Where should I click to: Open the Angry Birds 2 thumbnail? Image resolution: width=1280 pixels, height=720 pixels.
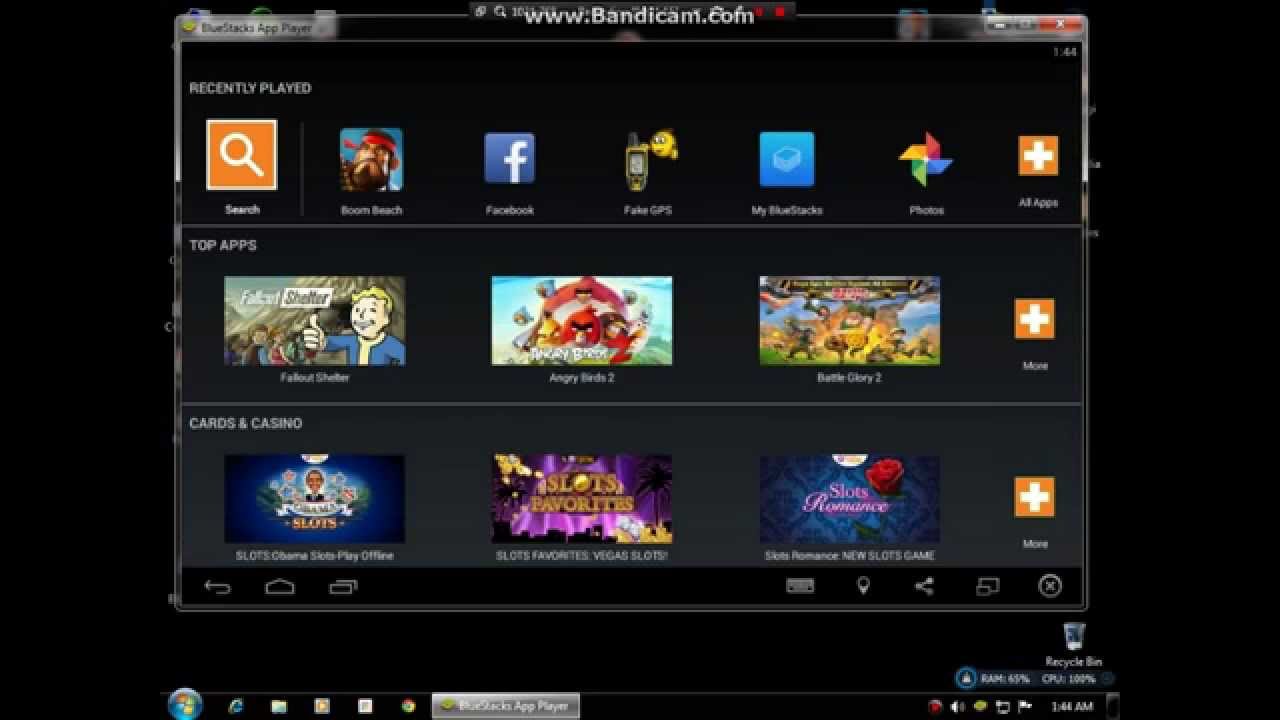(x=582, y=321)
